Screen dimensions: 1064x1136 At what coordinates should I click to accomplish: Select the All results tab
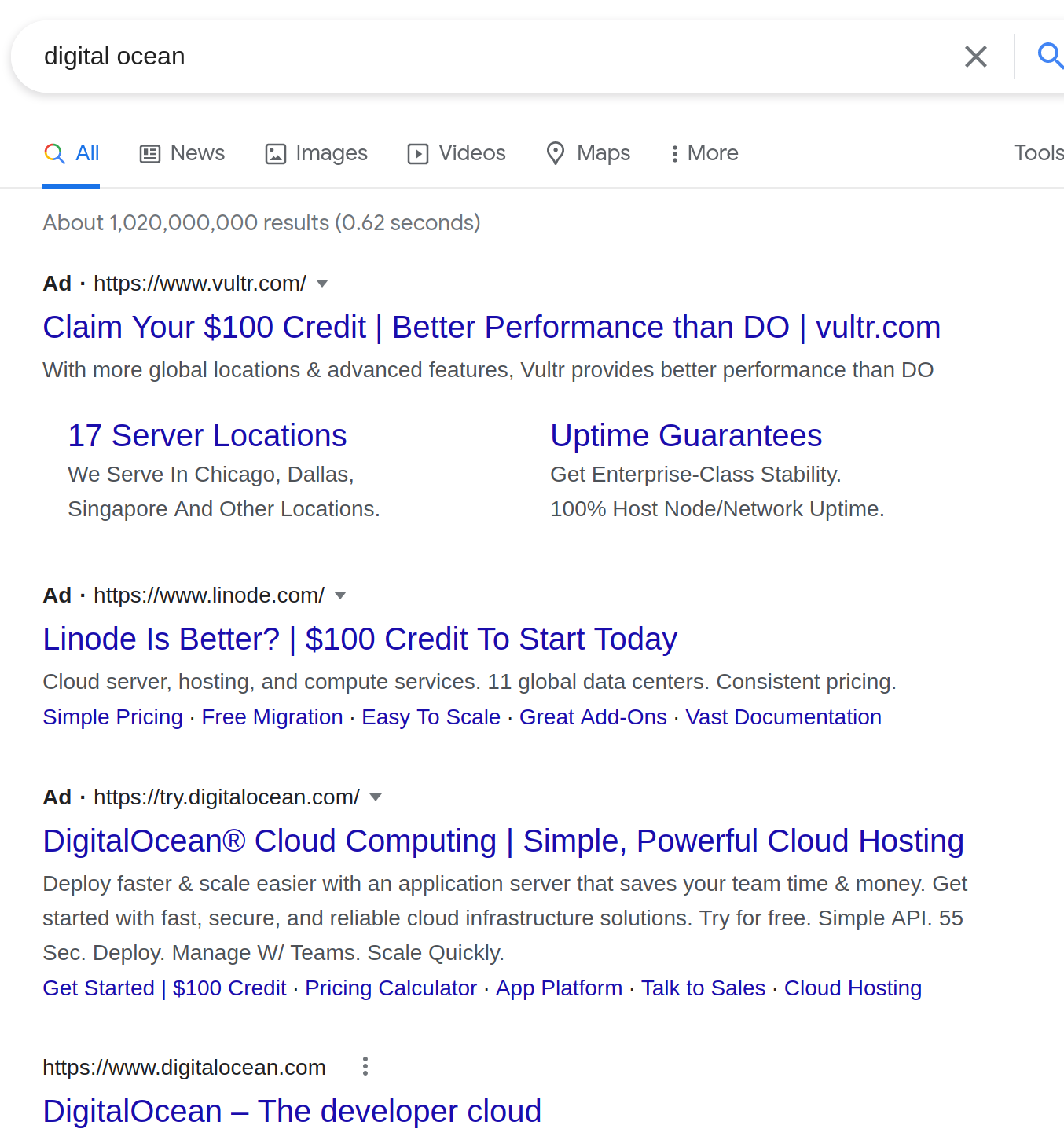(72, 153)
